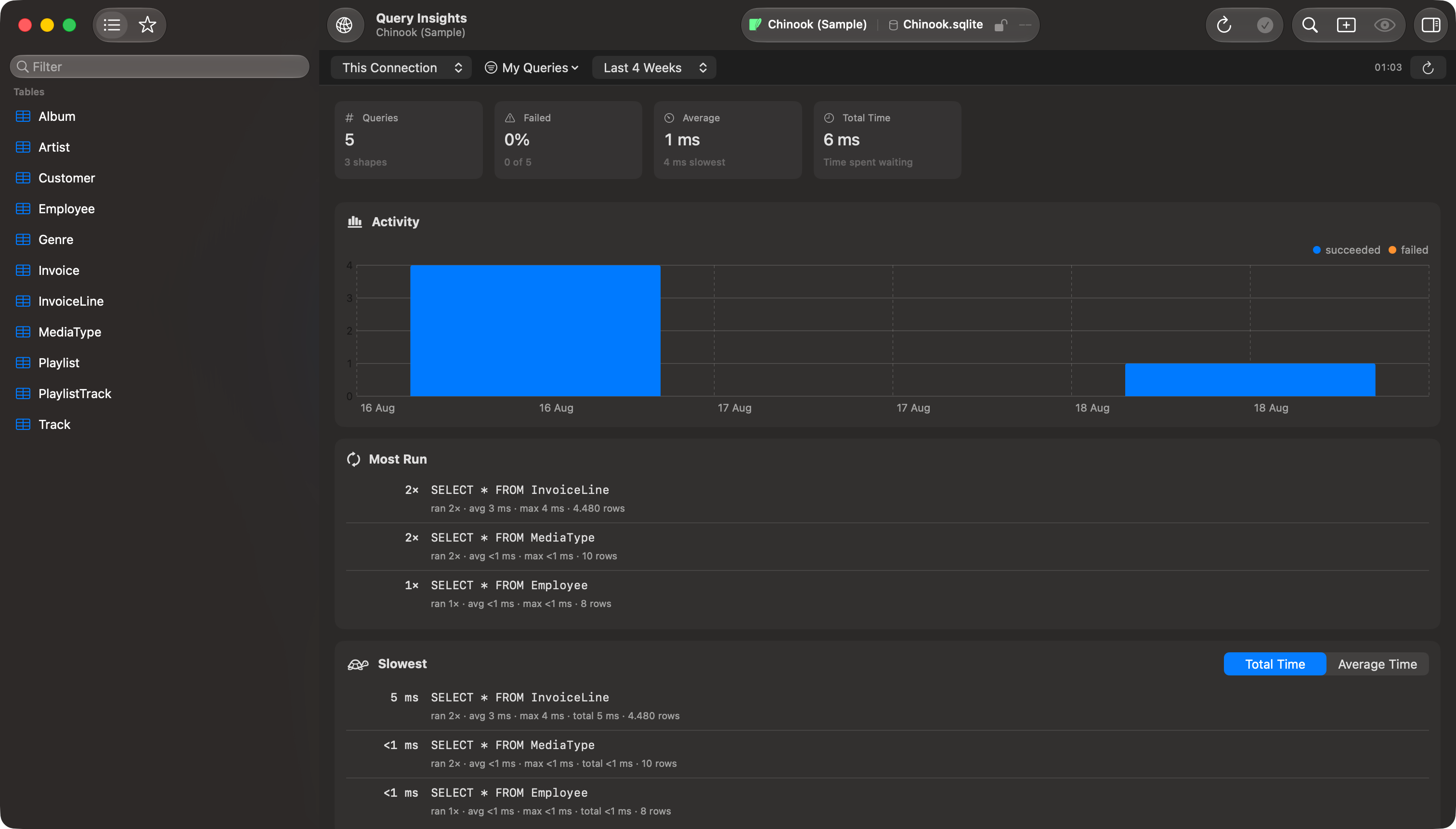Click the Average 1 ms card

click(x=728, y=140)
